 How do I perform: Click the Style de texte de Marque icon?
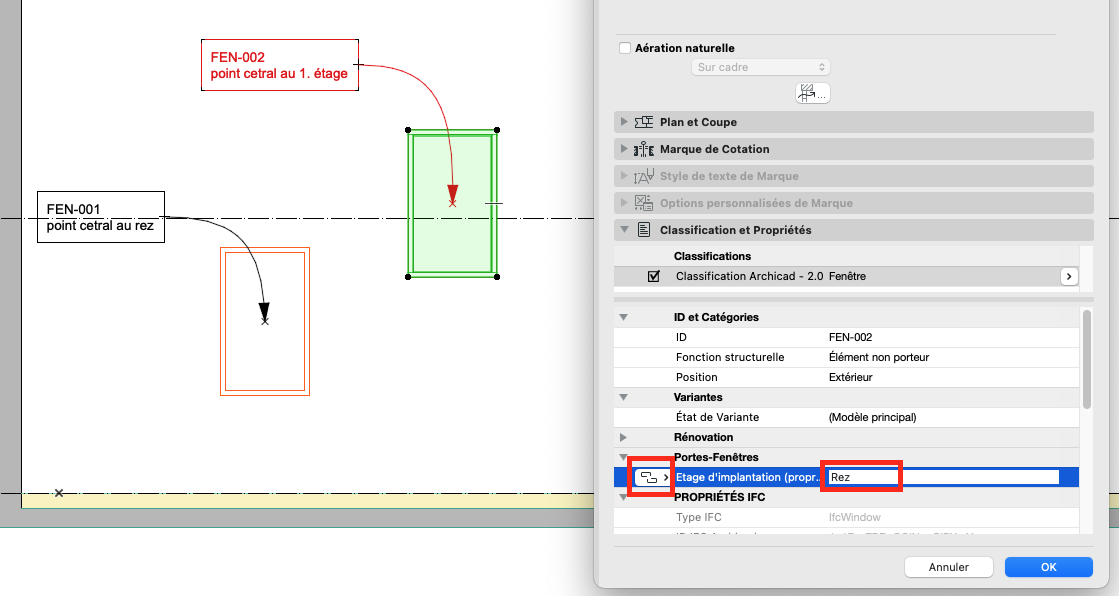point(644,176)
